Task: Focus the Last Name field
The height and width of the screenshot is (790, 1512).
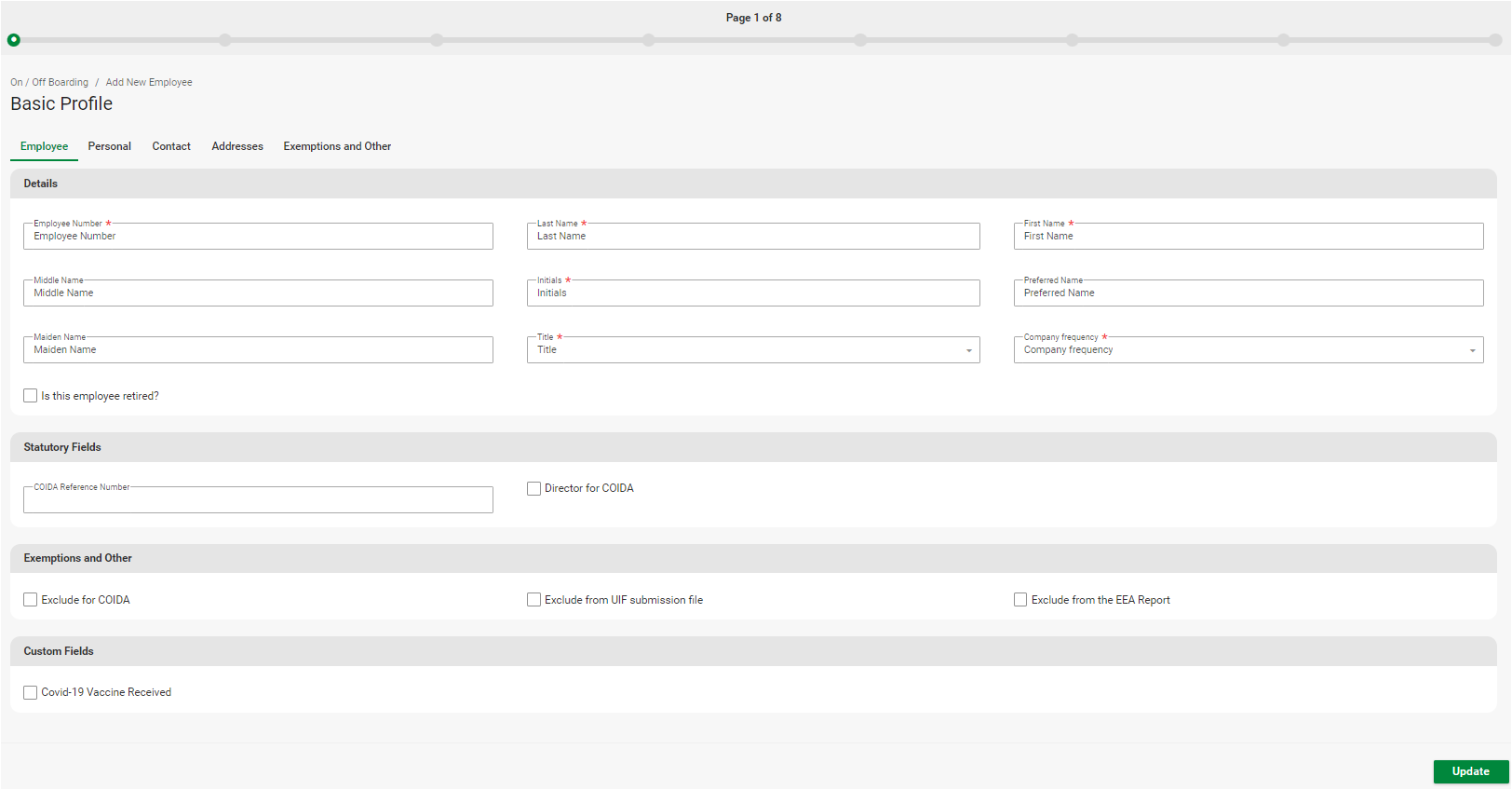Action: tap(752, 237)
